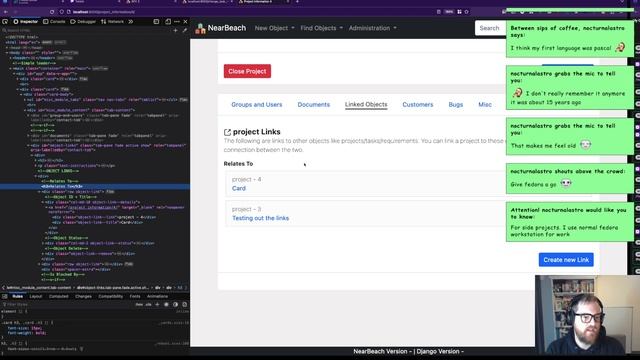Image resolution: width=640 pixels, height=360 pixels.
Task: Open devtools options three-dot menu
Action: [x=177, y=22]
